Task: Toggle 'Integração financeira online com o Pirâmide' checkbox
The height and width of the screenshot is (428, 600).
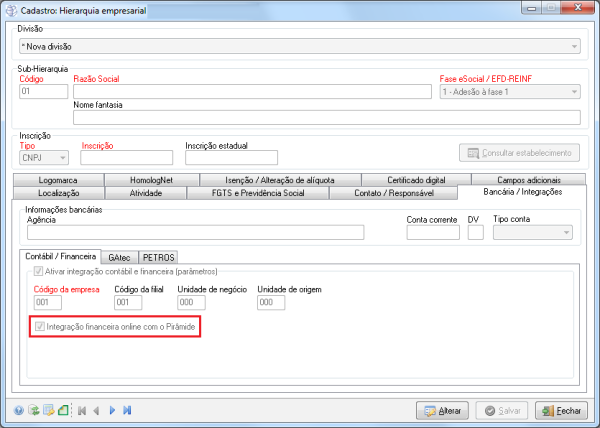Action: pos(40,327)
